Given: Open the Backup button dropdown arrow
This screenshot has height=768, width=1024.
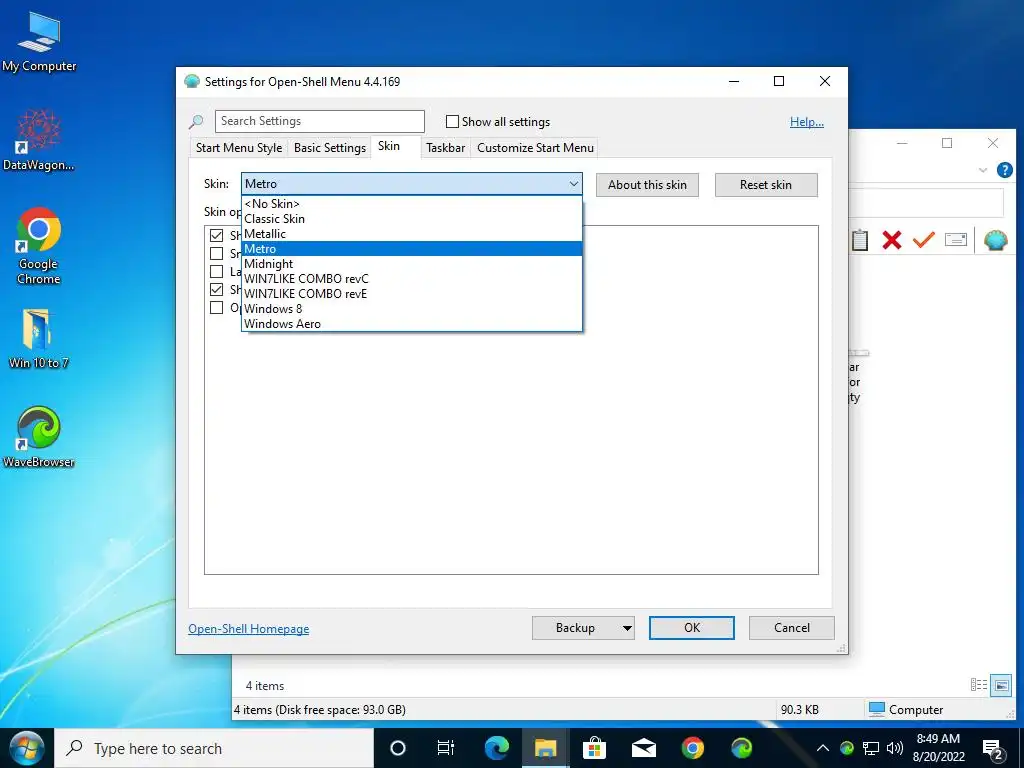Looking at the screenshot, I should pos(627,628).
